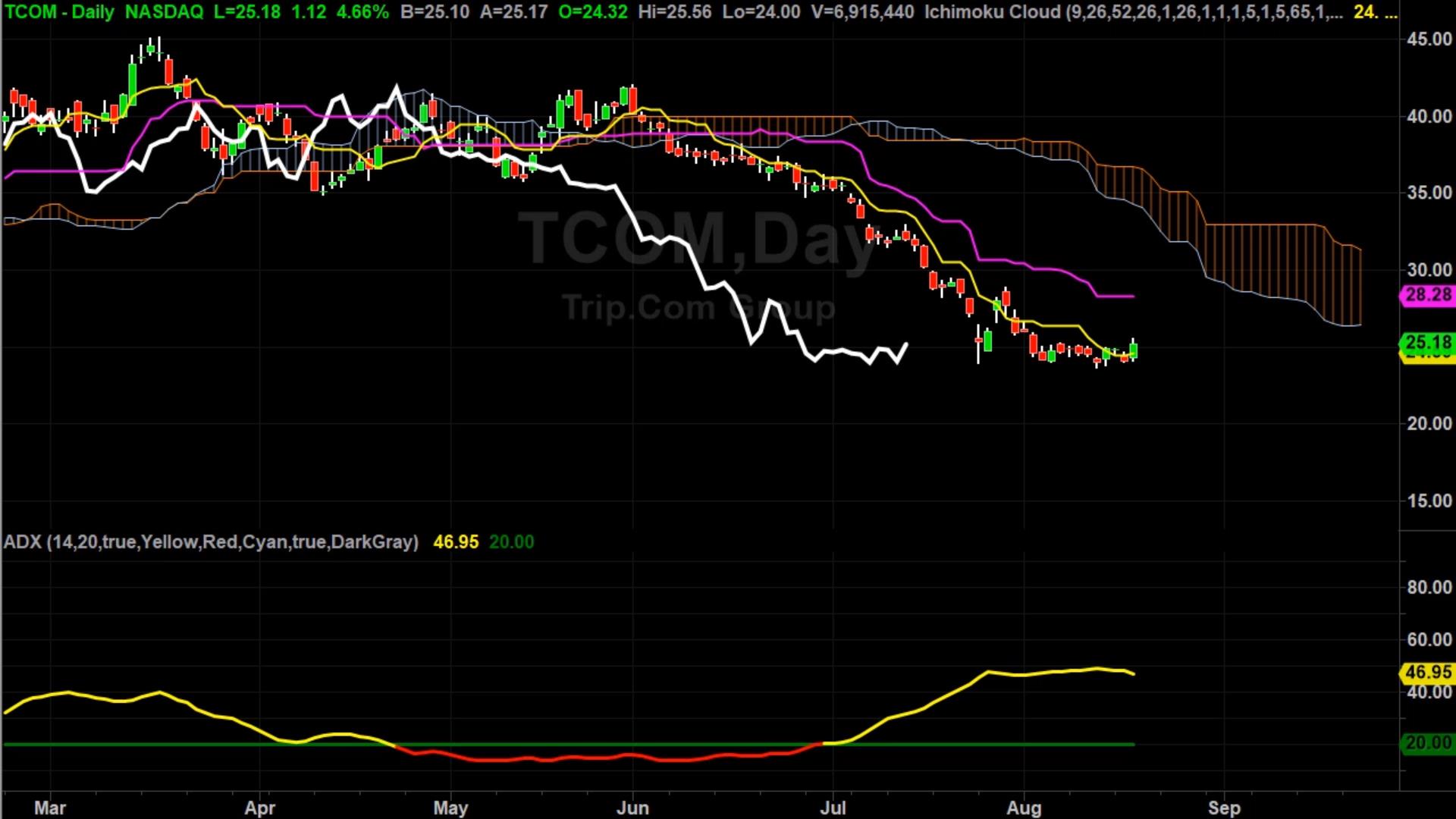Click the Apr label on time axis
This screenshot has height=819, width=1456.
[x=259, y=808]
